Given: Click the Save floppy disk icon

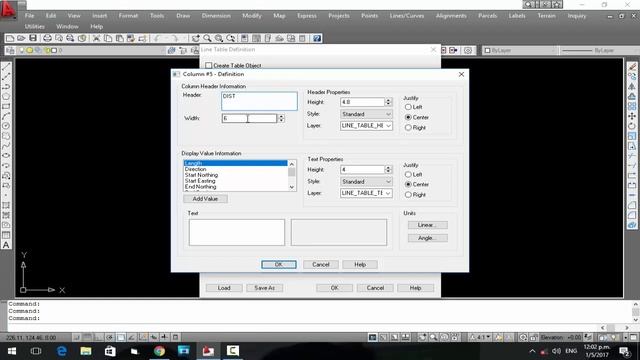Looking at the screenshot, I should (33, 38).
